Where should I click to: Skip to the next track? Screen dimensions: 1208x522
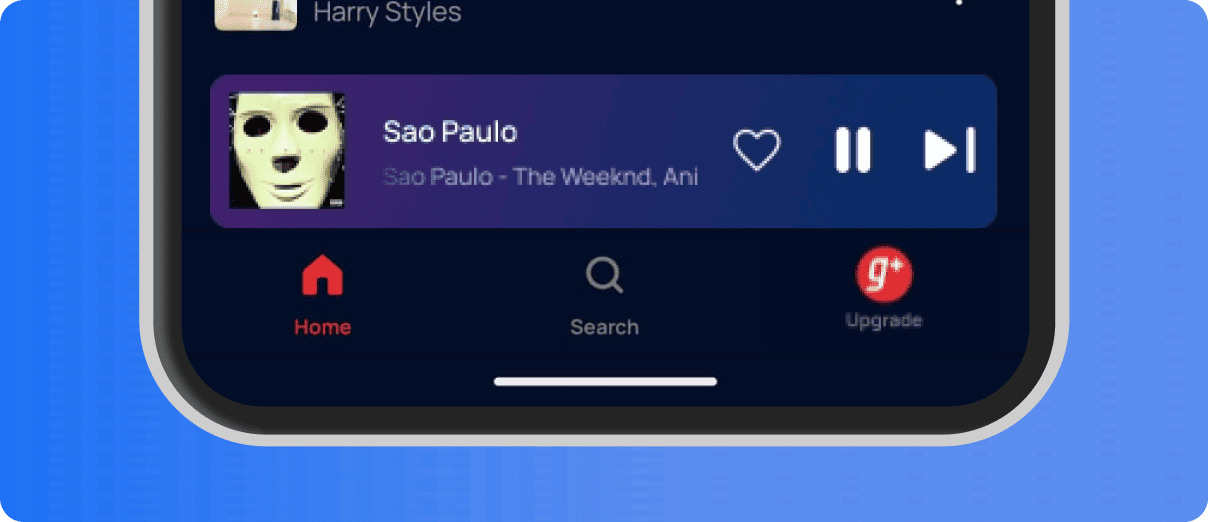tap(949, 151)
